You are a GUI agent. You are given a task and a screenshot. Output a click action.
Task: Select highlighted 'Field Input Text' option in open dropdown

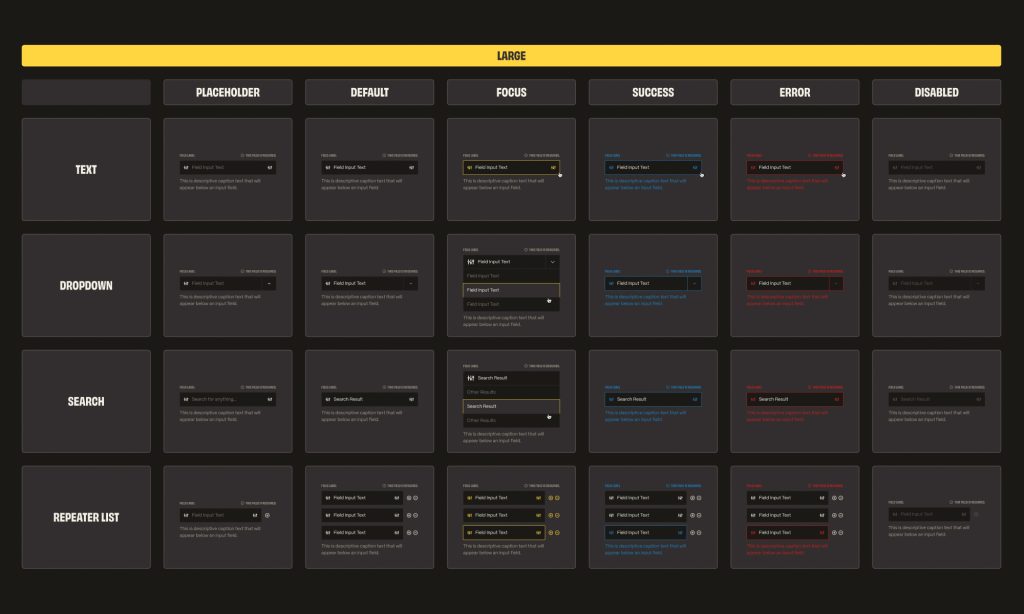coord(511,290)
